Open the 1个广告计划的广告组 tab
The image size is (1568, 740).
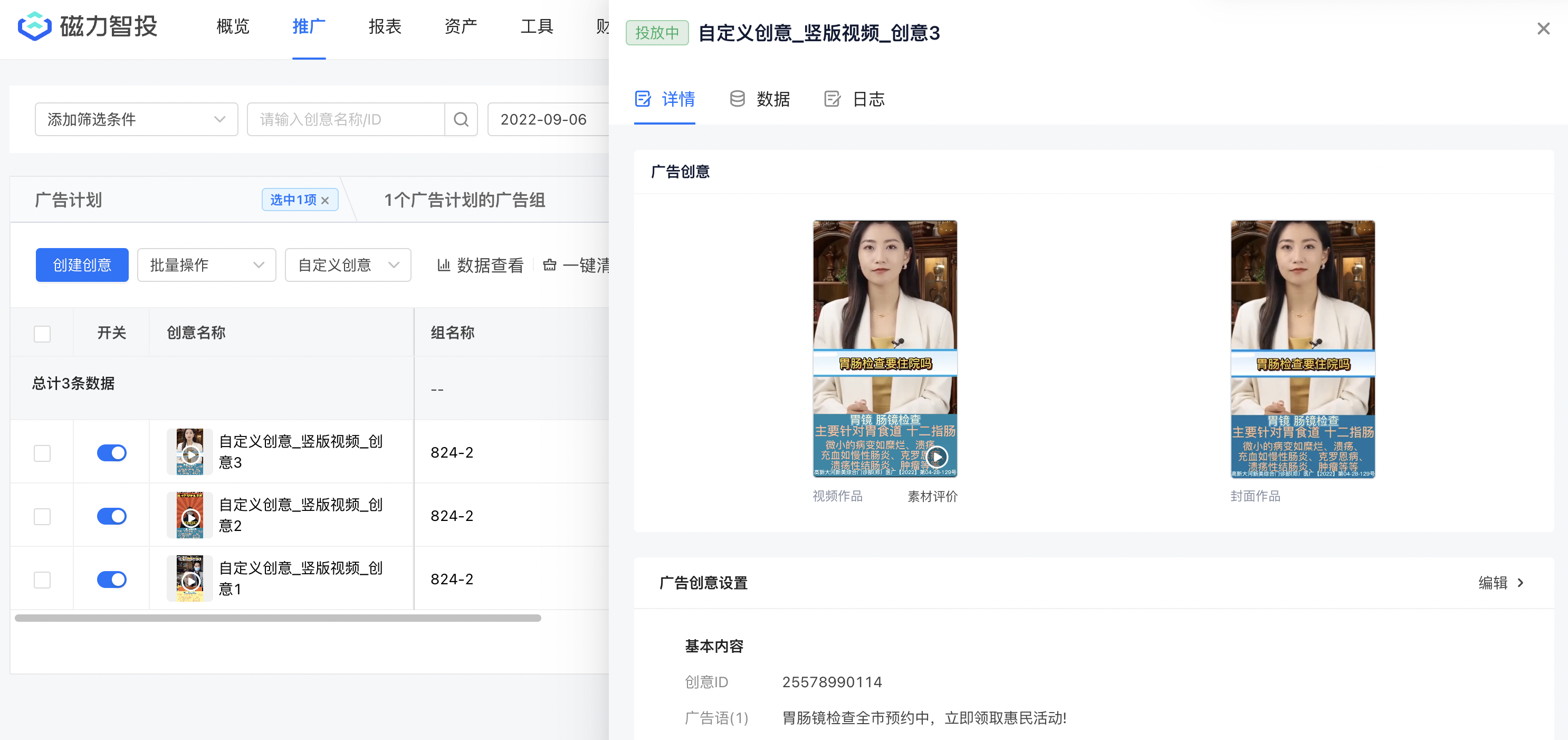[464, 200]
